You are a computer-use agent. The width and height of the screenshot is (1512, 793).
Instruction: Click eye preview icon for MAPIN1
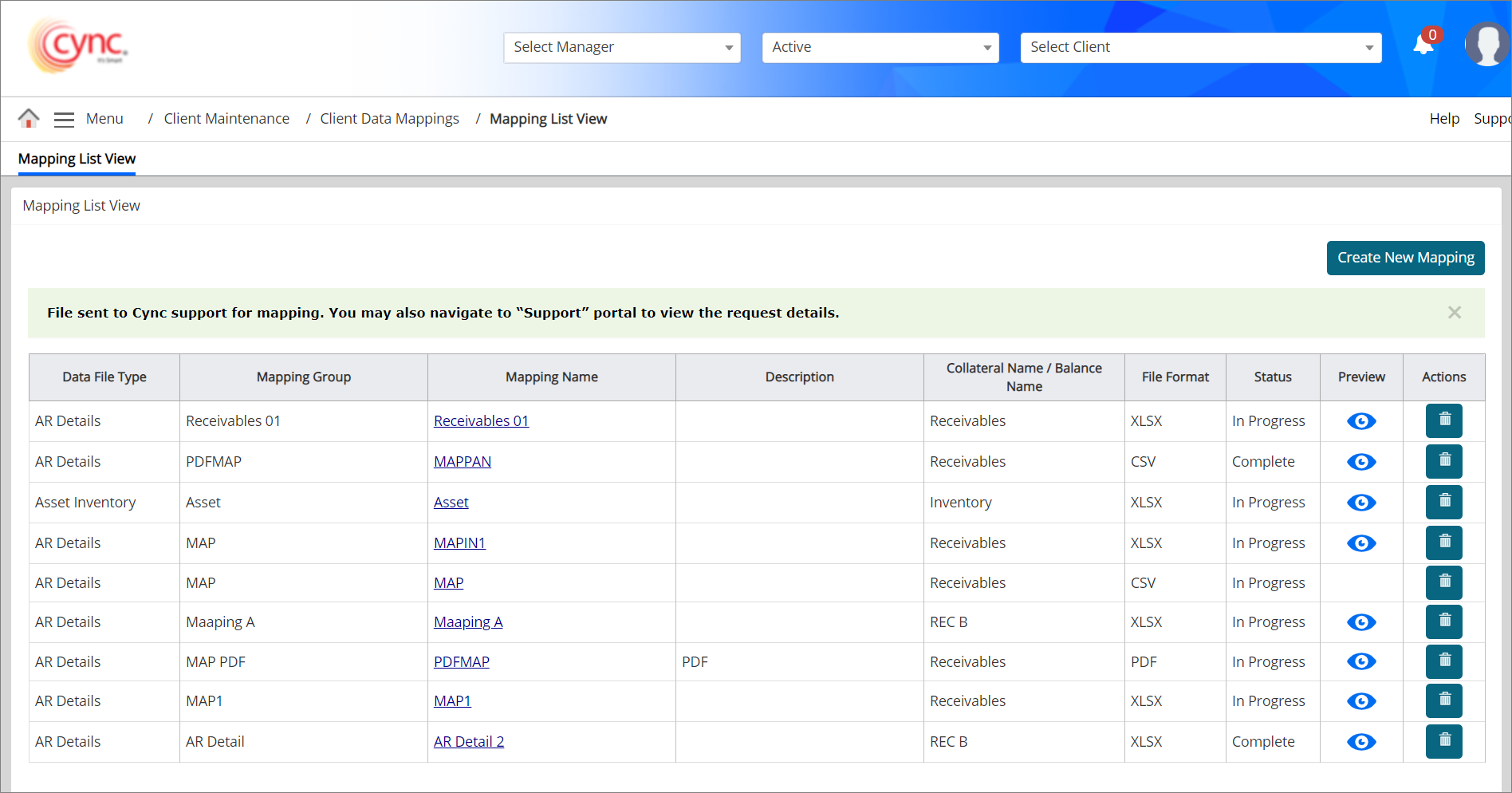coord(1361,543)
